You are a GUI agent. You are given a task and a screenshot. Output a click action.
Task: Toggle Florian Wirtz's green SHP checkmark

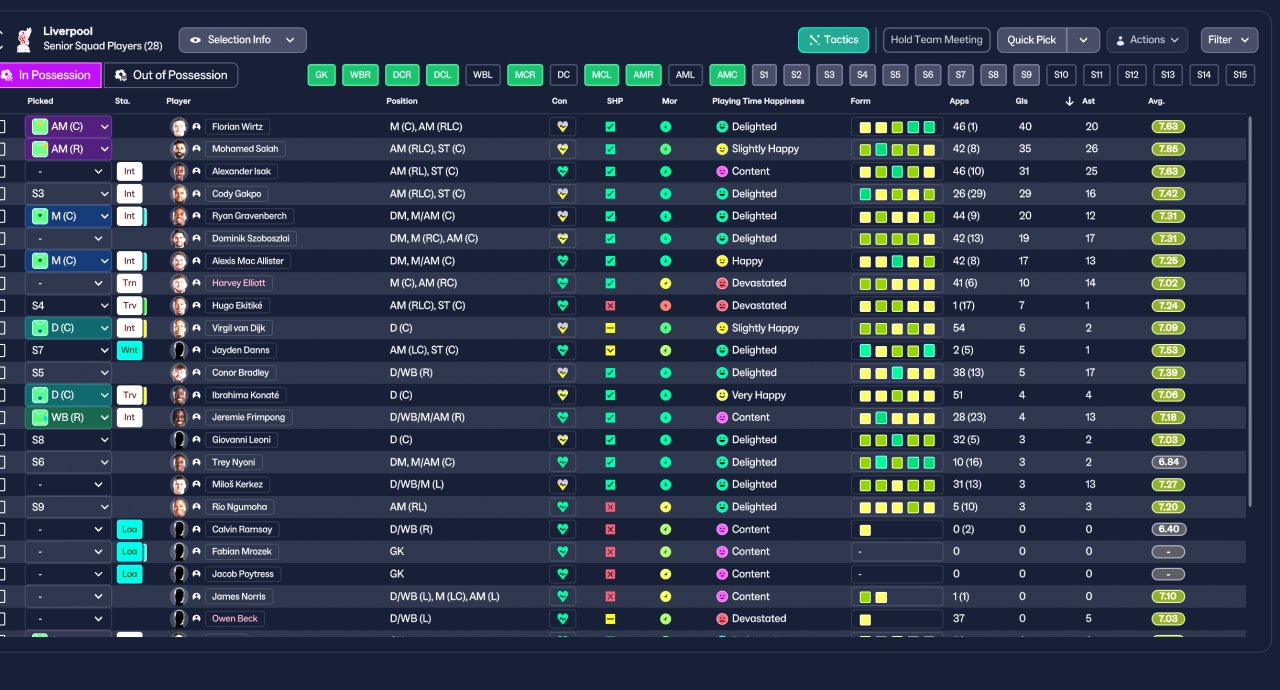pyautogui.click(x=610, y=127)
